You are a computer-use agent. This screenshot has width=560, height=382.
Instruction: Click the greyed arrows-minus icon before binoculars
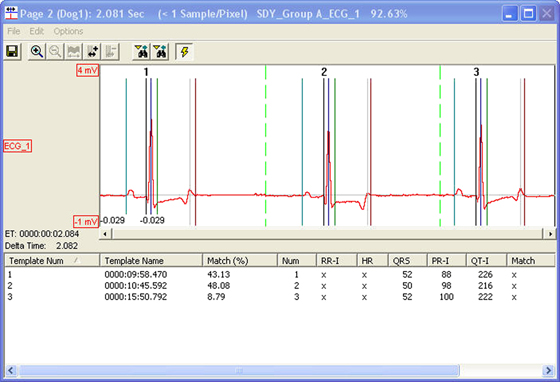tap(110, 52)
